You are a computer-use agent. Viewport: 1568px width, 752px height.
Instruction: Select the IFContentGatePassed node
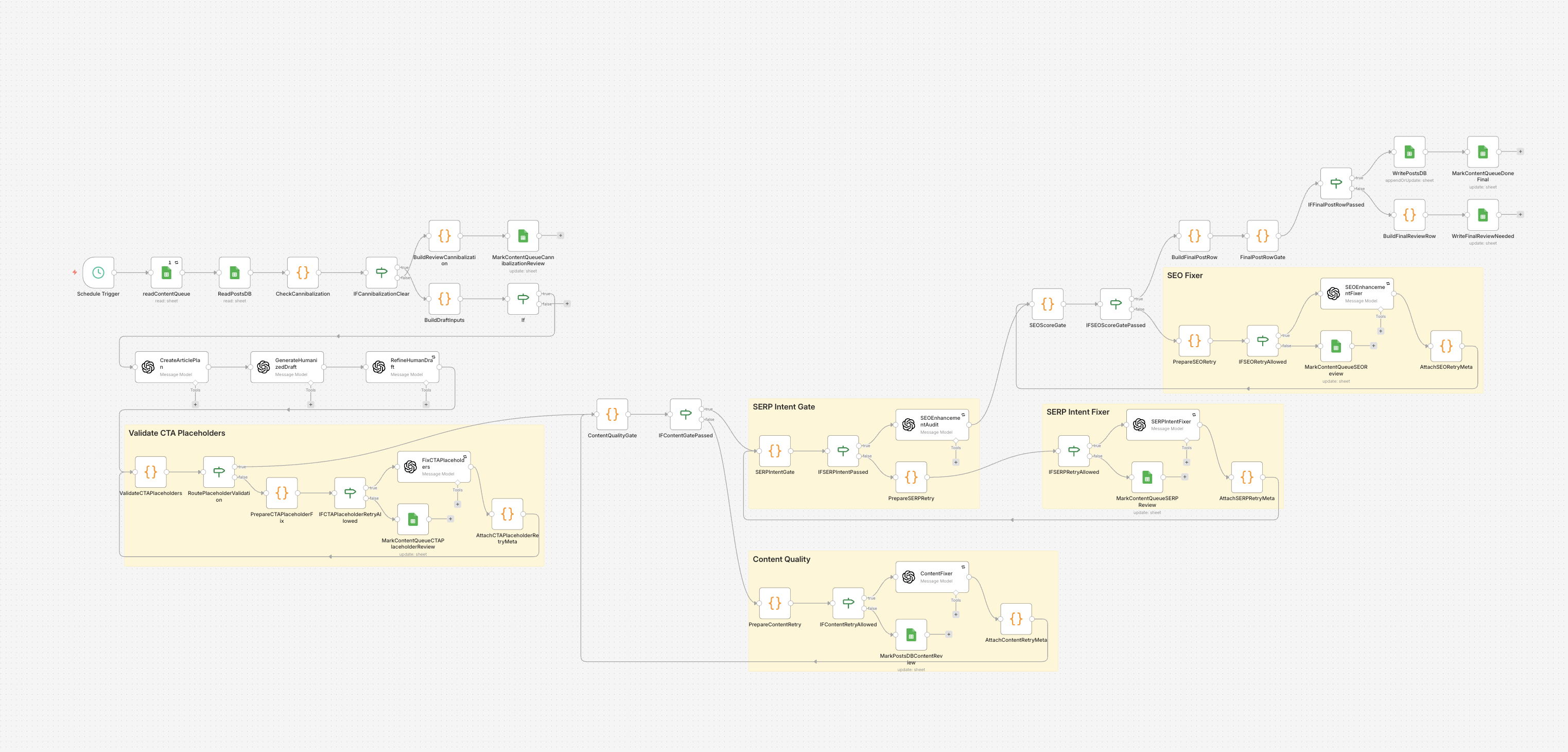(685, 415)
